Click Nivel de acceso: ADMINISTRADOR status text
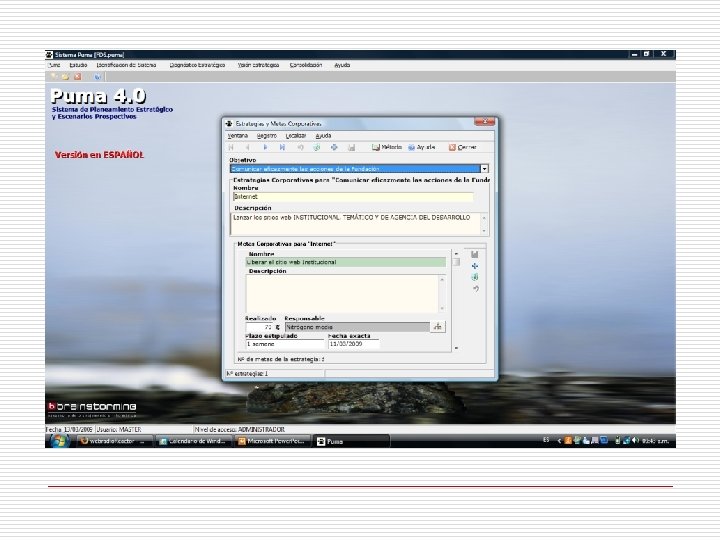This screenshot has height=540, width=720. (240, 429)
